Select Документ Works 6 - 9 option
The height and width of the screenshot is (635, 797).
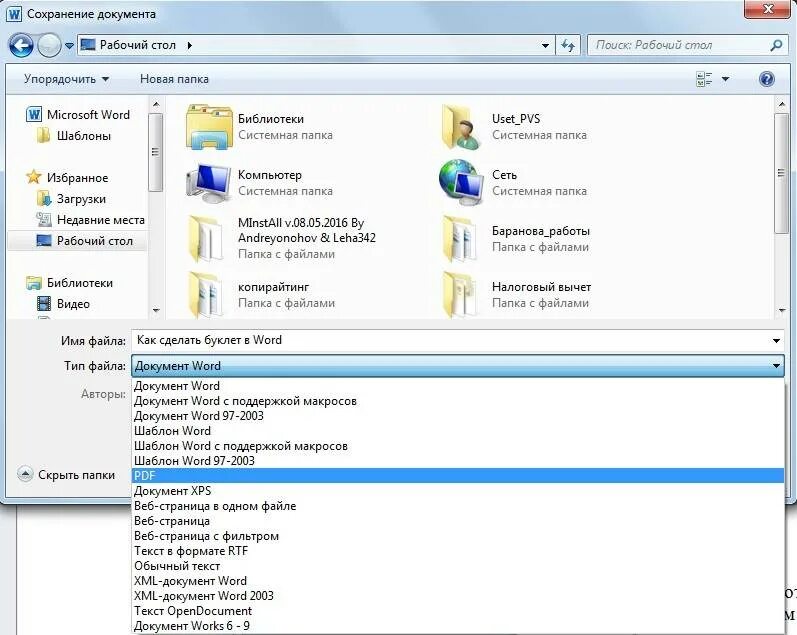(457, 626)
